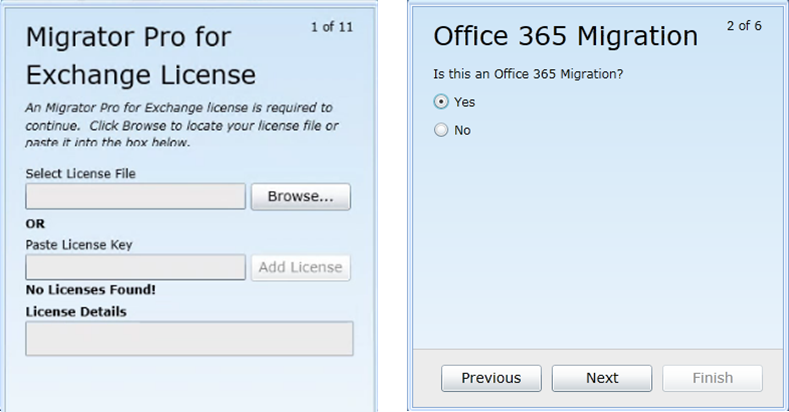The width and height of the screenshot is (789, 412).
Task: Advance using the Next button
Action: [x=602, y=378]
